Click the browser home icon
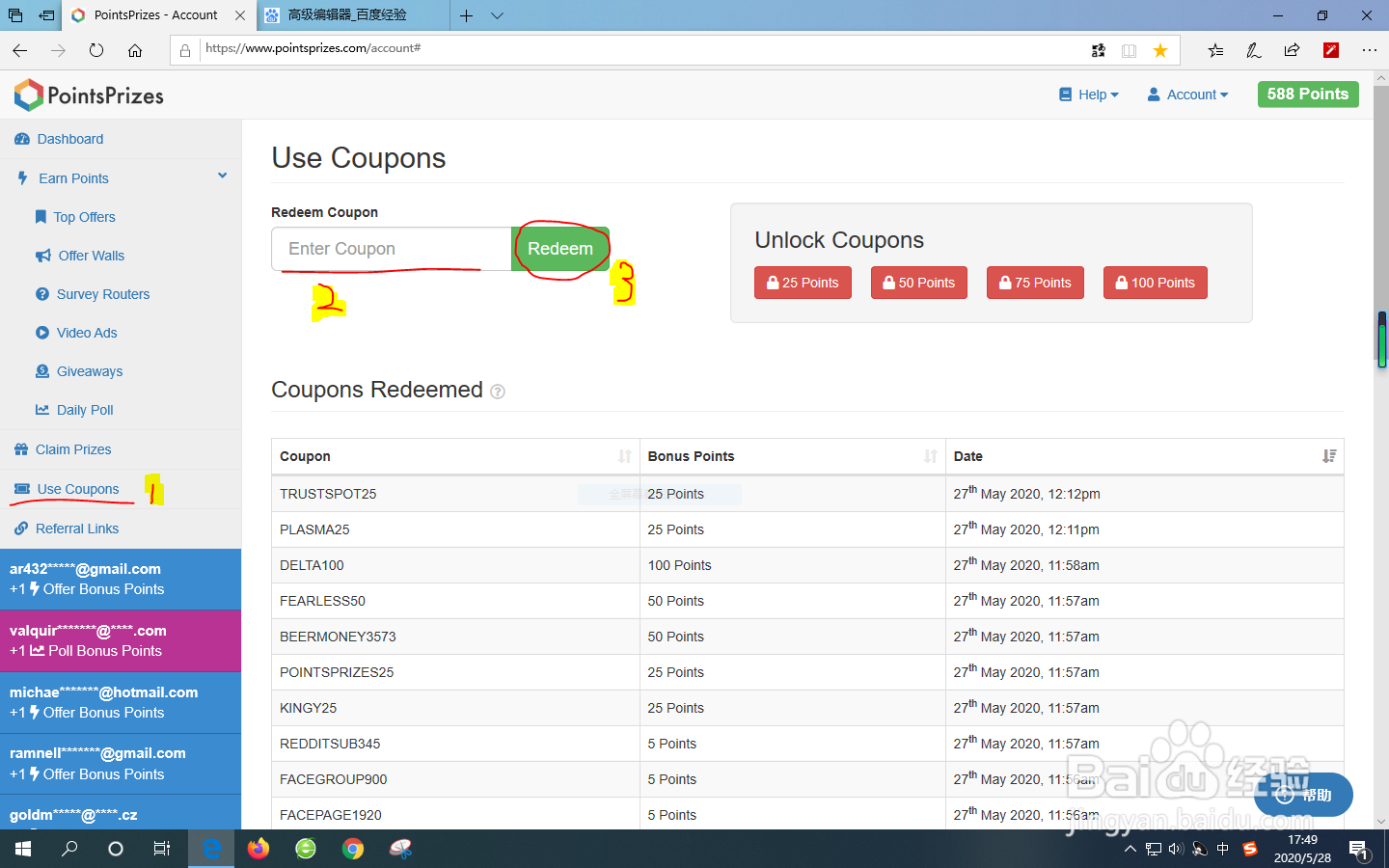1389x868 pixels. coord(135,50)
